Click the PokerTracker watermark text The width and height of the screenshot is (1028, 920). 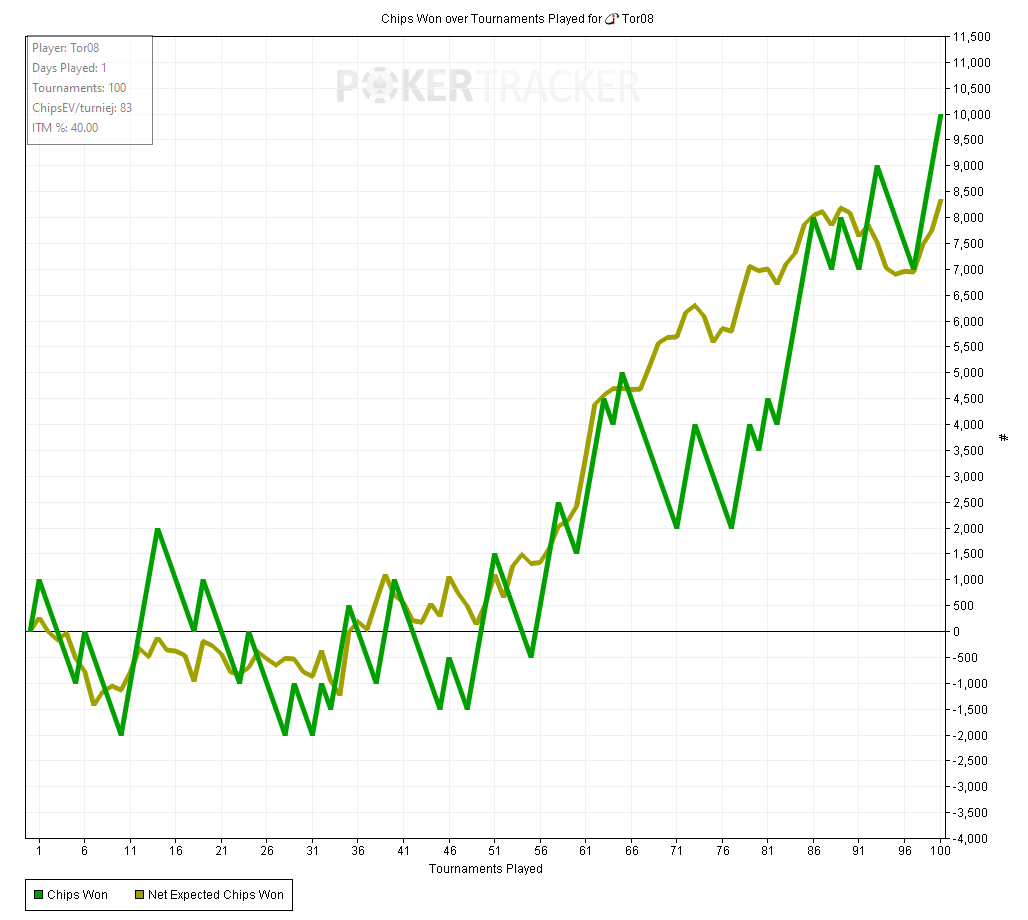487,87
